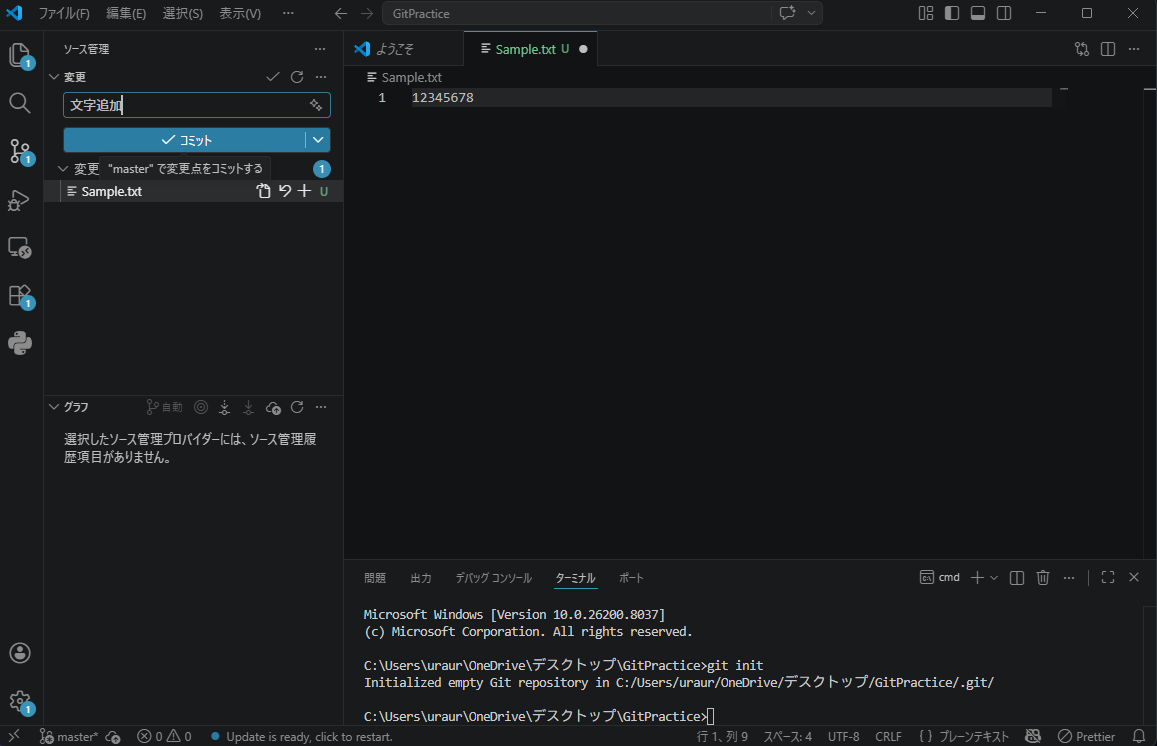Click the update ready restart notification

point(308,737)
